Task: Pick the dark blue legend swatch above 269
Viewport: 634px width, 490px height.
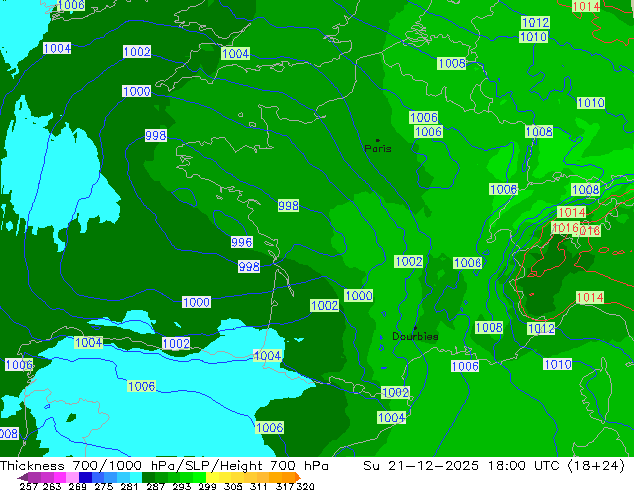Action: tap(85, 477)
